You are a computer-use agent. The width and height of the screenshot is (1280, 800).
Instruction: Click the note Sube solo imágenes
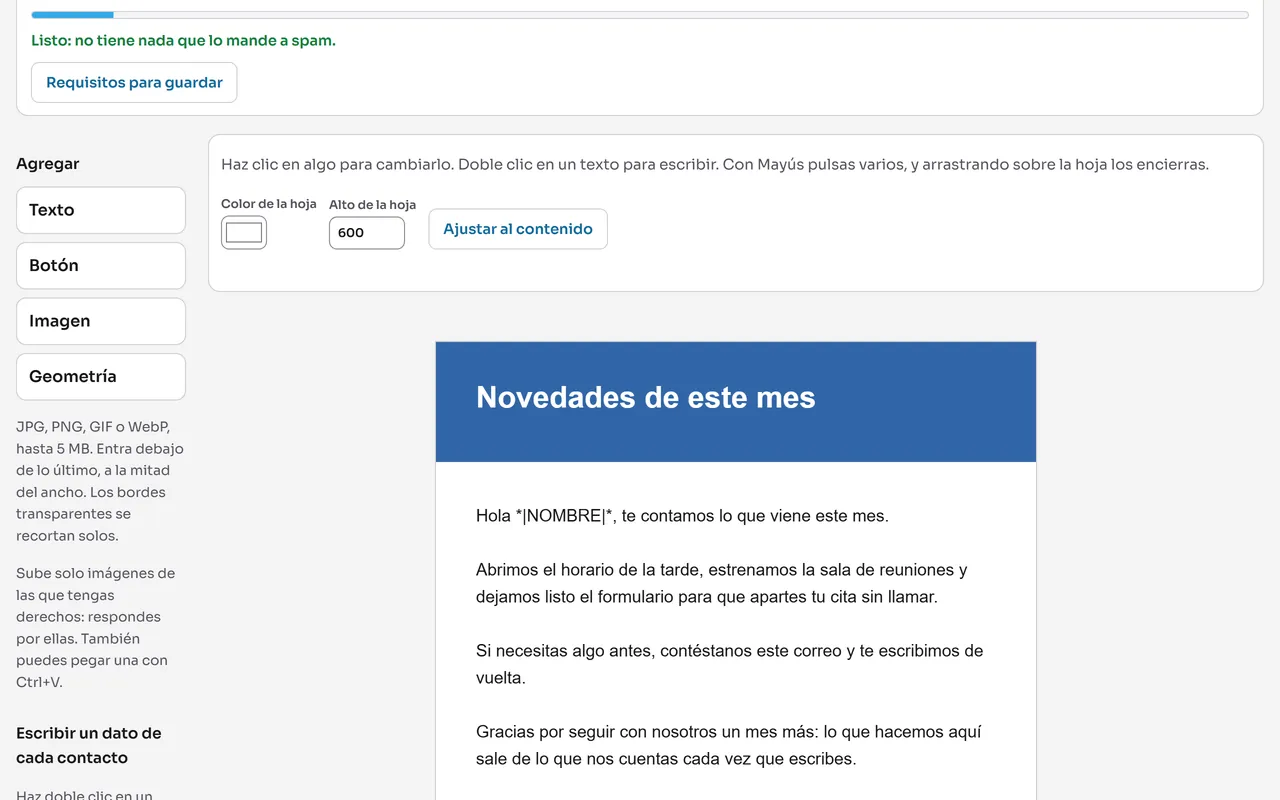(x=96, y=628)
